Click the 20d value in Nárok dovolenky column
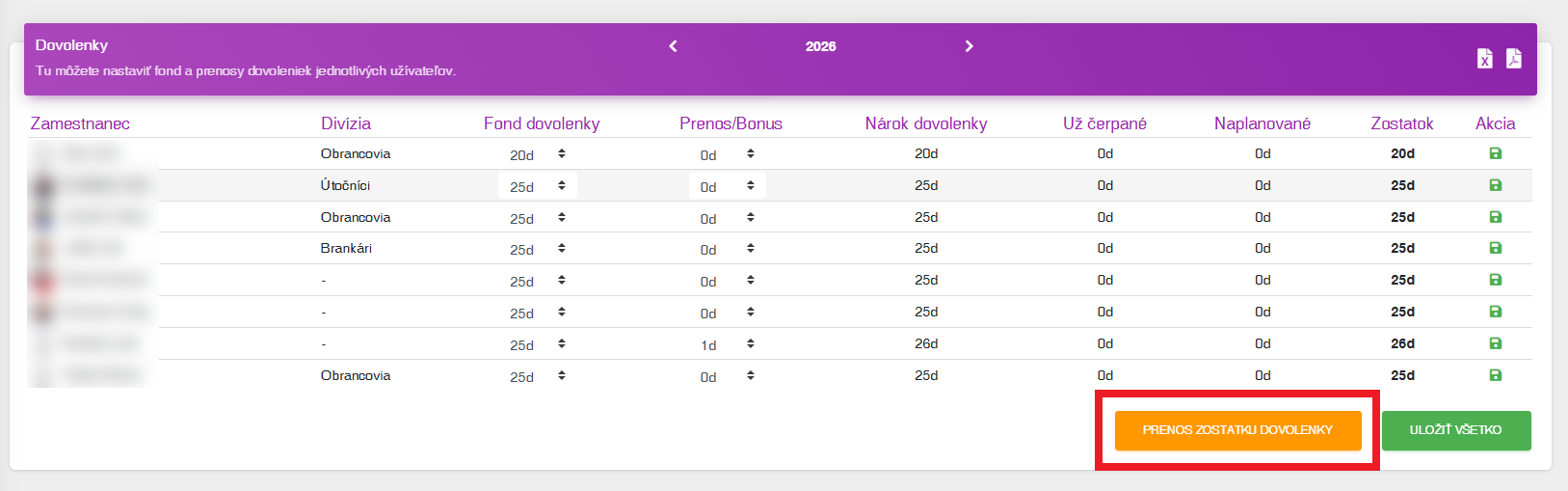 coord(926,153)
